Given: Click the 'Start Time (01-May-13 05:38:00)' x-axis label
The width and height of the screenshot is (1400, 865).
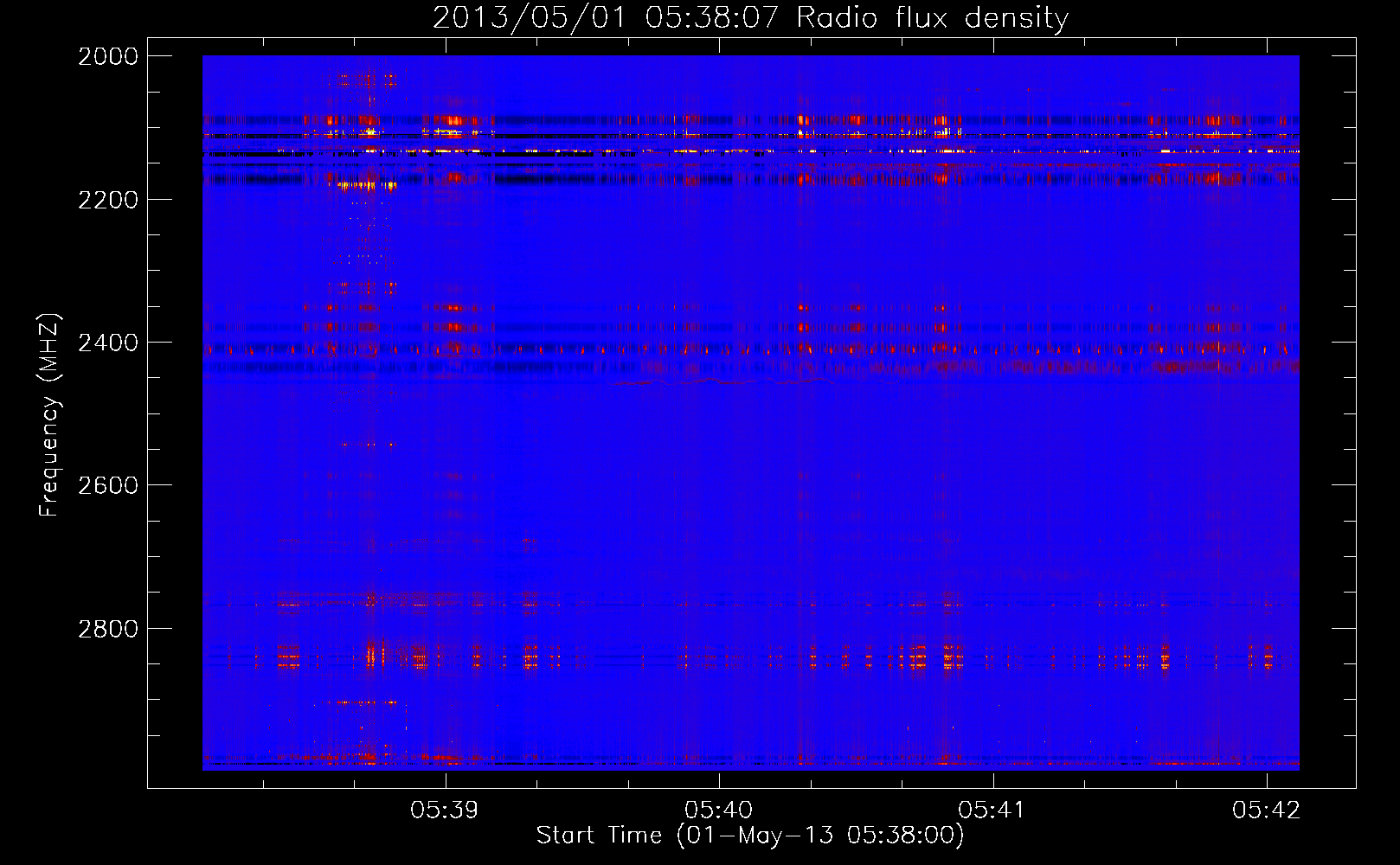Looking at the screenshot, I should (x=750, y=836).
